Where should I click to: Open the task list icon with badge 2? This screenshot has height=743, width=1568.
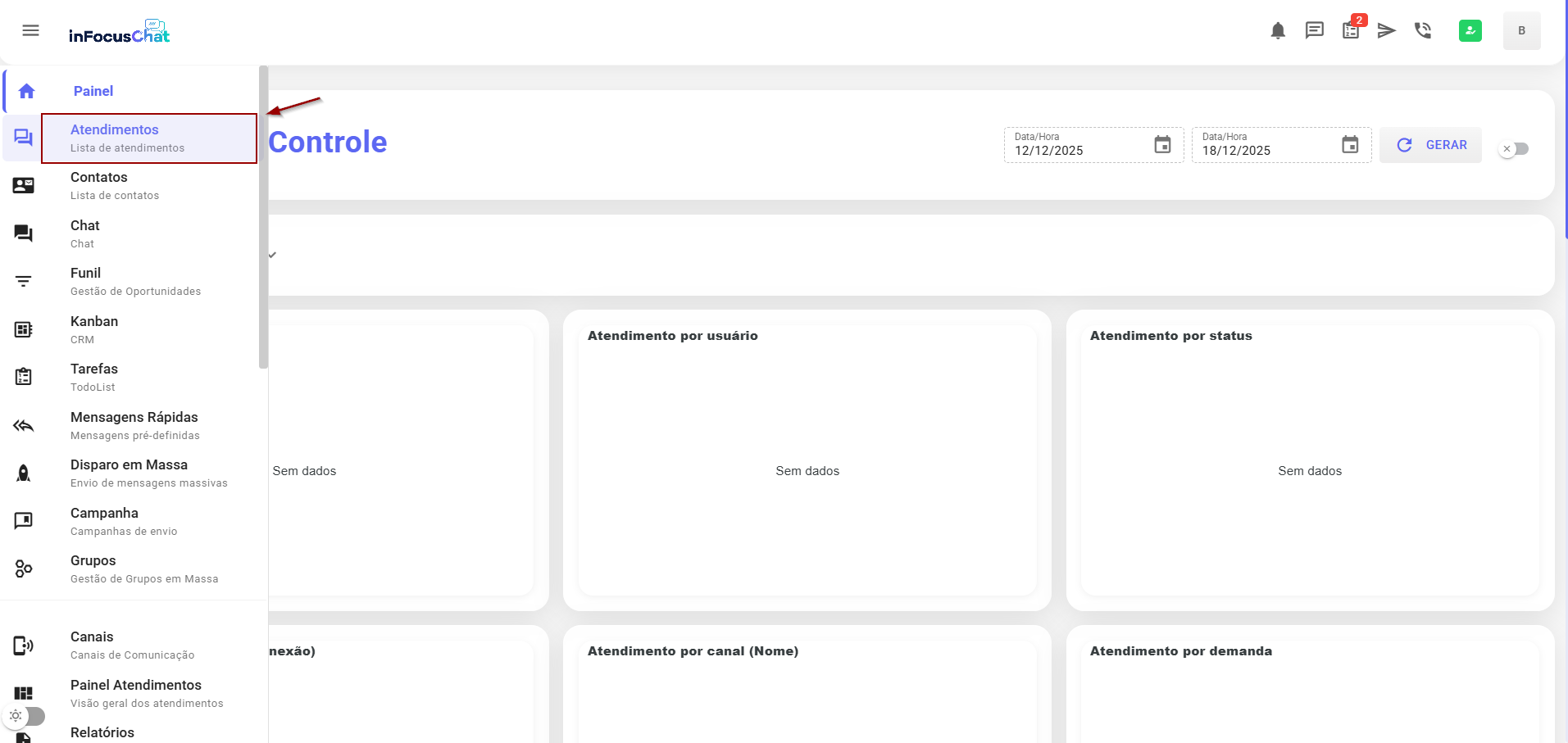coord(1351,31)
